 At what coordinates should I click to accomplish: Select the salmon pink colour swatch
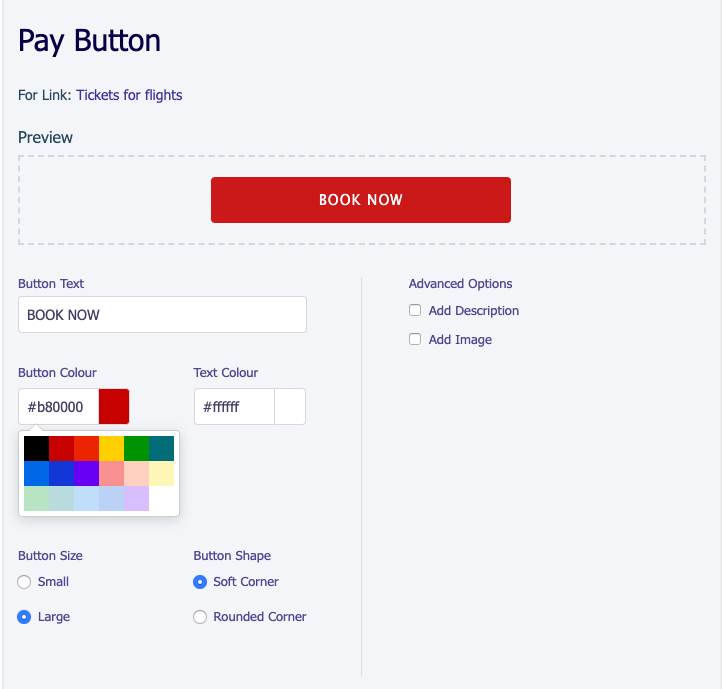tap(111, 473)
